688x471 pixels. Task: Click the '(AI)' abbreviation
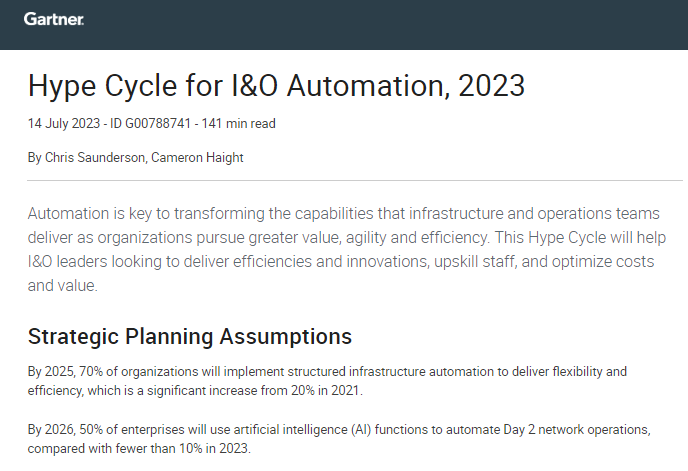pyautogui.click(x=361, y=429)
